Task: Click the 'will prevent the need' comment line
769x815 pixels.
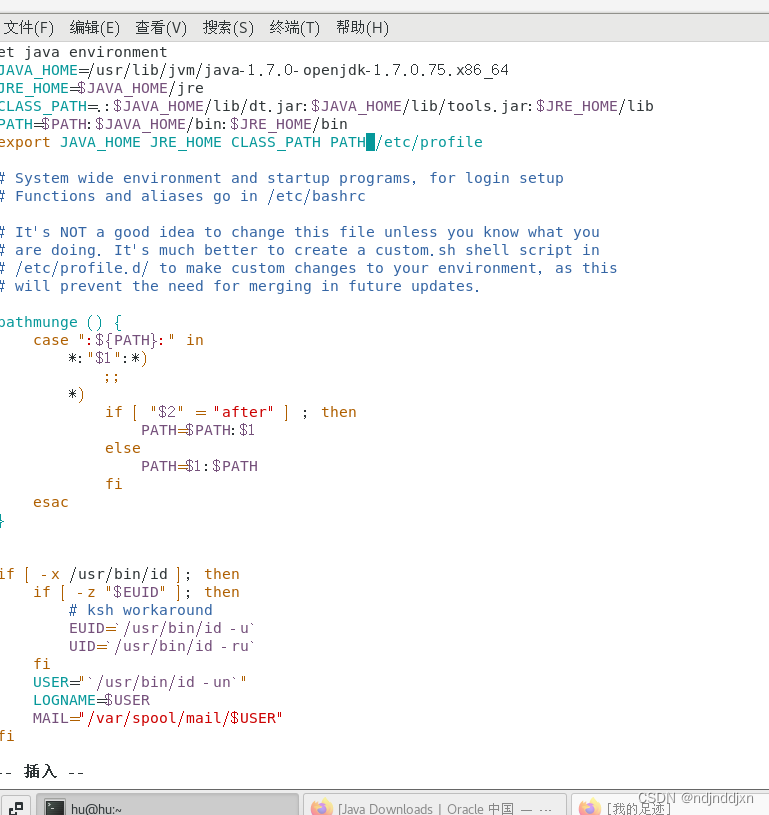Action: (x=240, y=286)
